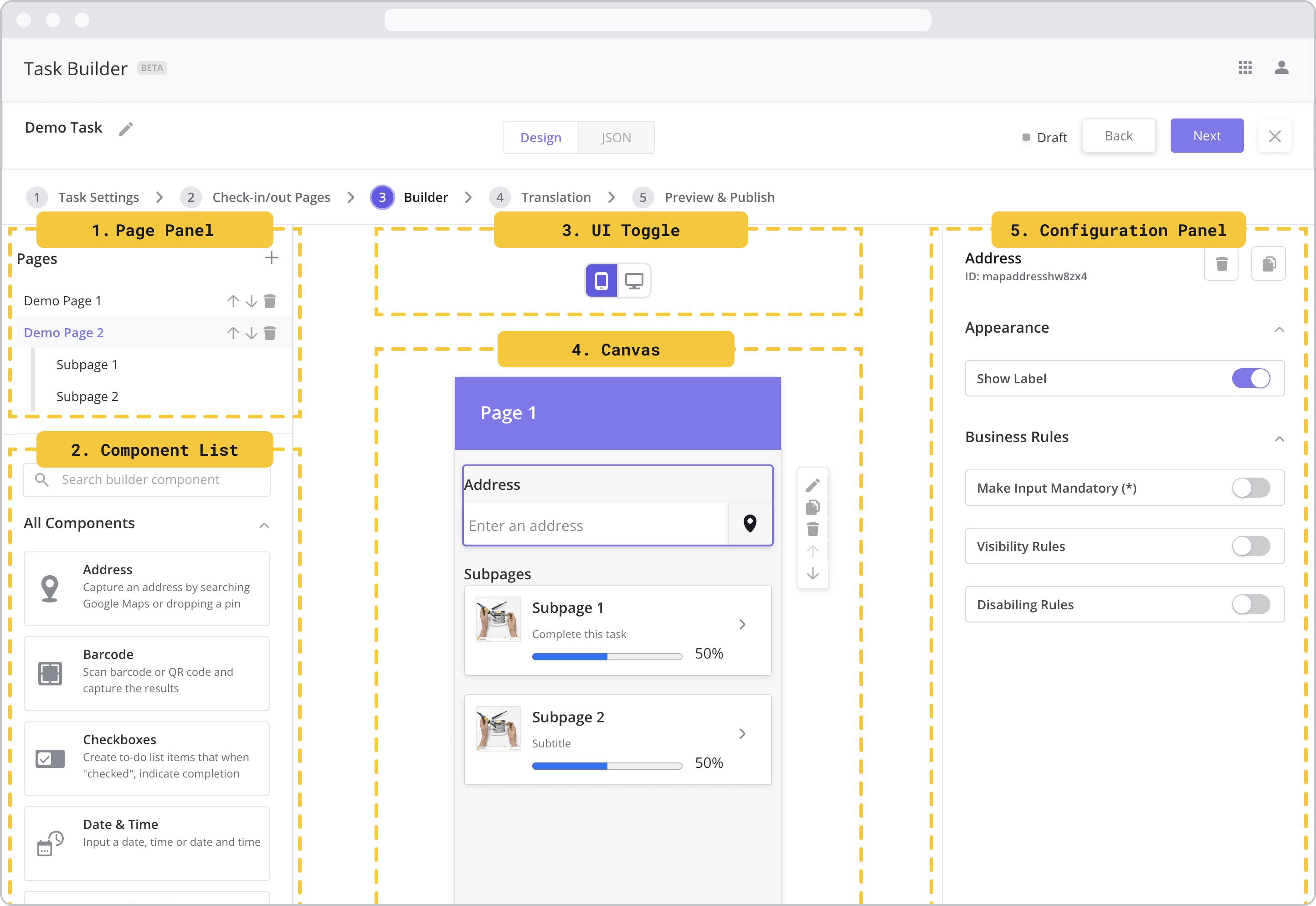Edit Address component on canvas toolbar
The image size is (1316, 906).
812,485
